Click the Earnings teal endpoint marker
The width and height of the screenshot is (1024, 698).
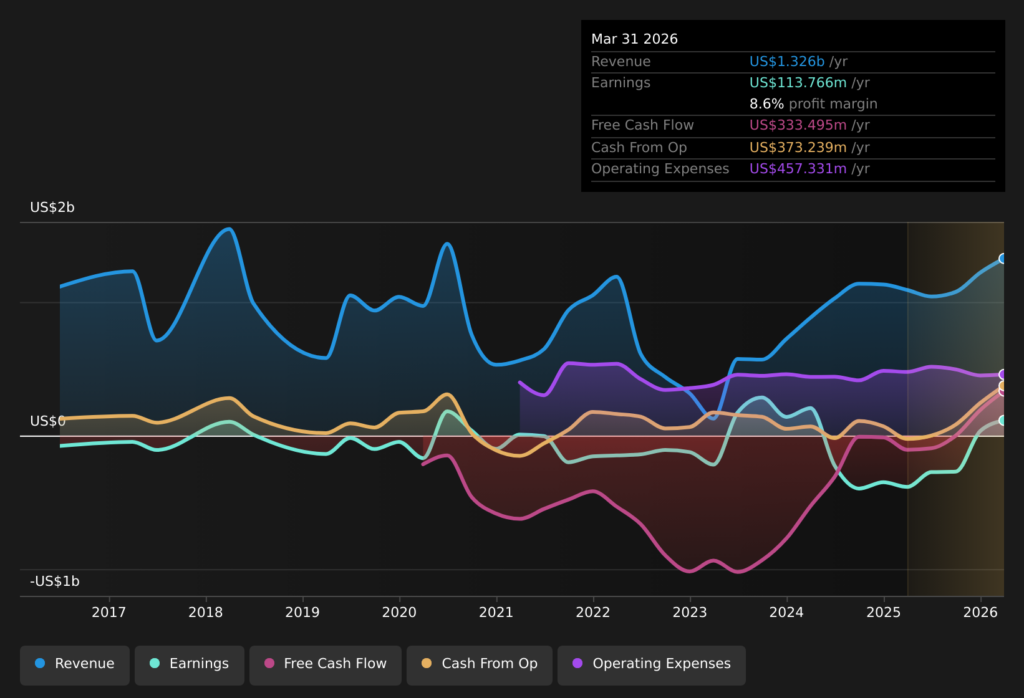(x=1002, y=420)
